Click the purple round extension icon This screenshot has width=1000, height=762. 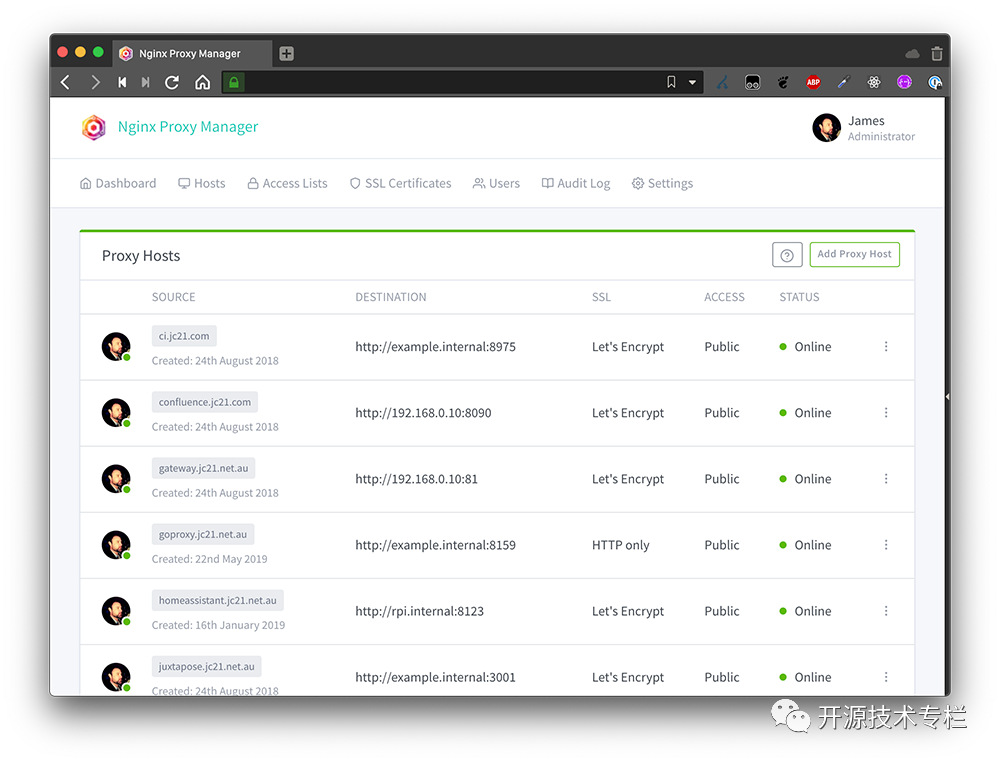[904, 82]
